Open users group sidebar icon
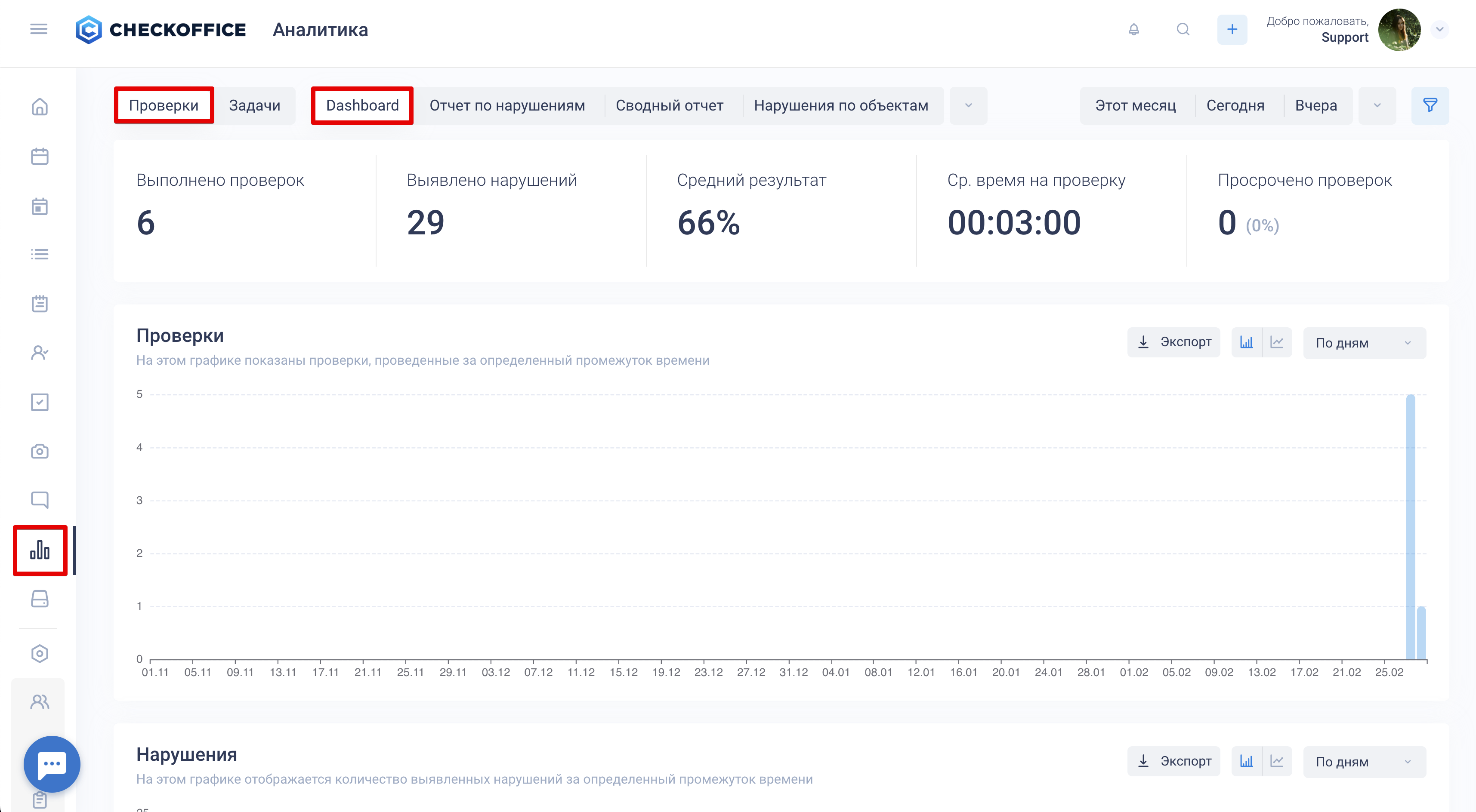1476x812 pixels. 40,701
